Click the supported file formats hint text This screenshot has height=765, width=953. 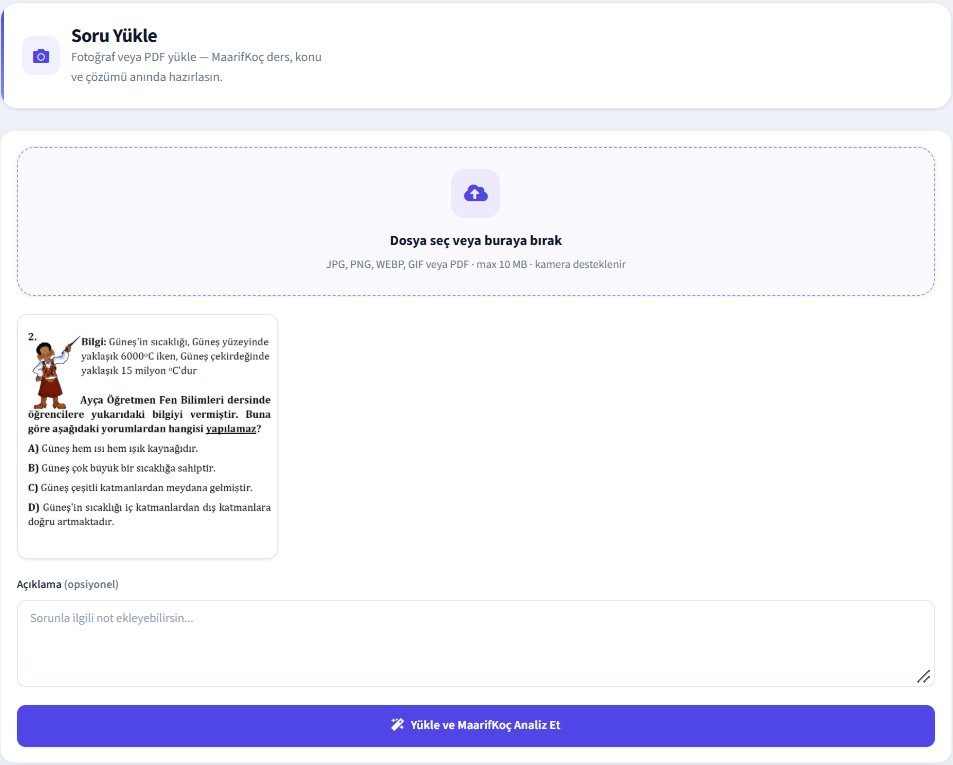click(475, 264)
